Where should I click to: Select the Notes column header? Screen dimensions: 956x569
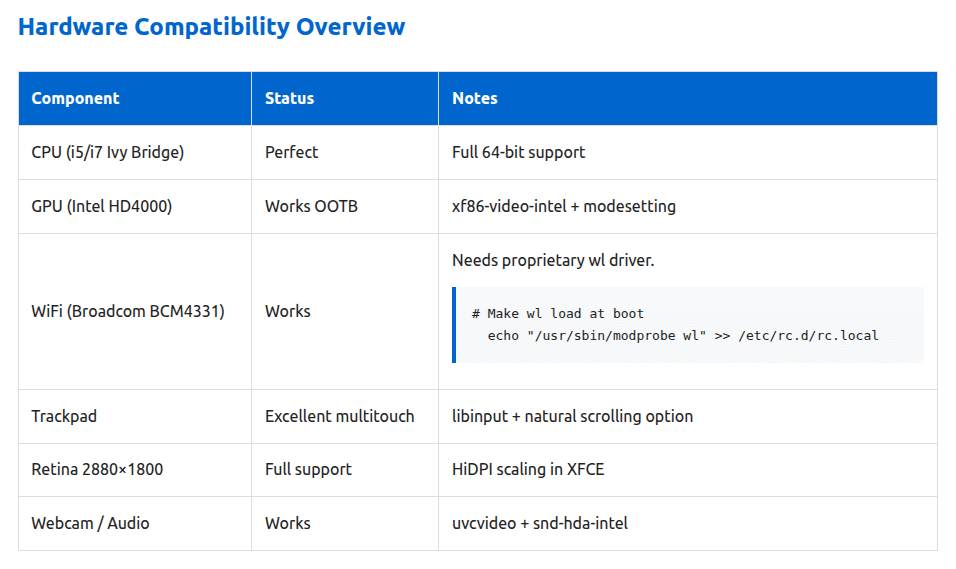point(688,98)
